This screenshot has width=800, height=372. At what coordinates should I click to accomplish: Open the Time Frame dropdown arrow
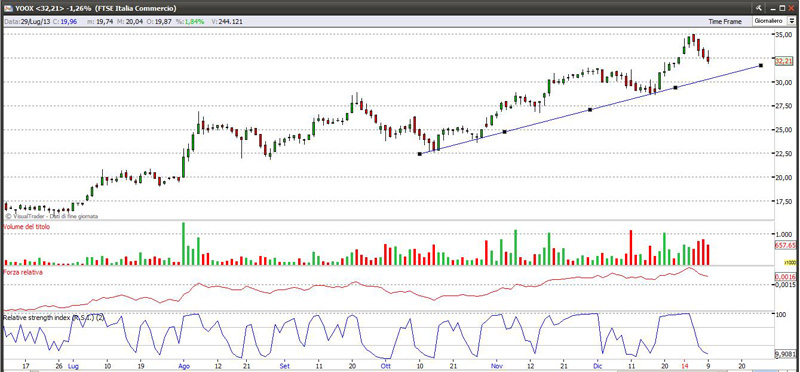793,21
